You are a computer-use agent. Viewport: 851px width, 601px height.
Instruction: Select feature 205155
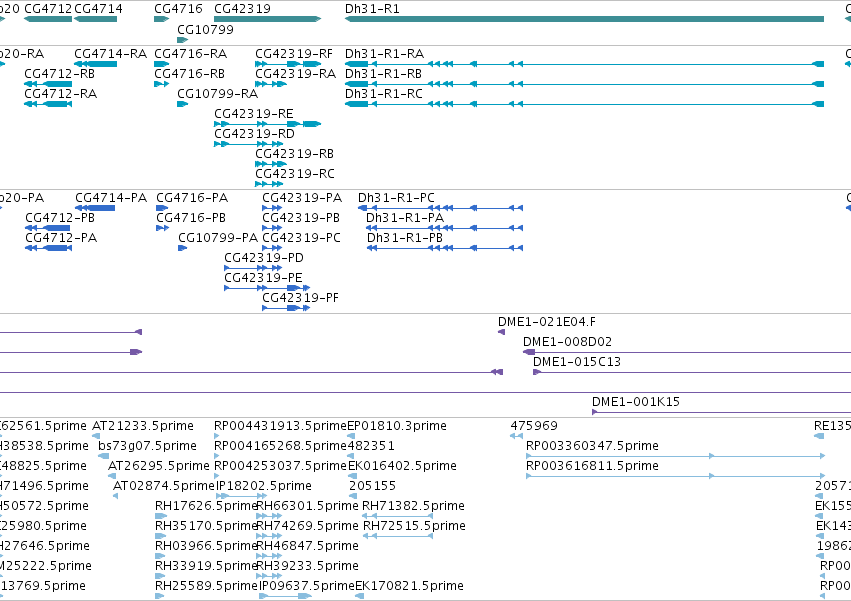(352, 496)
